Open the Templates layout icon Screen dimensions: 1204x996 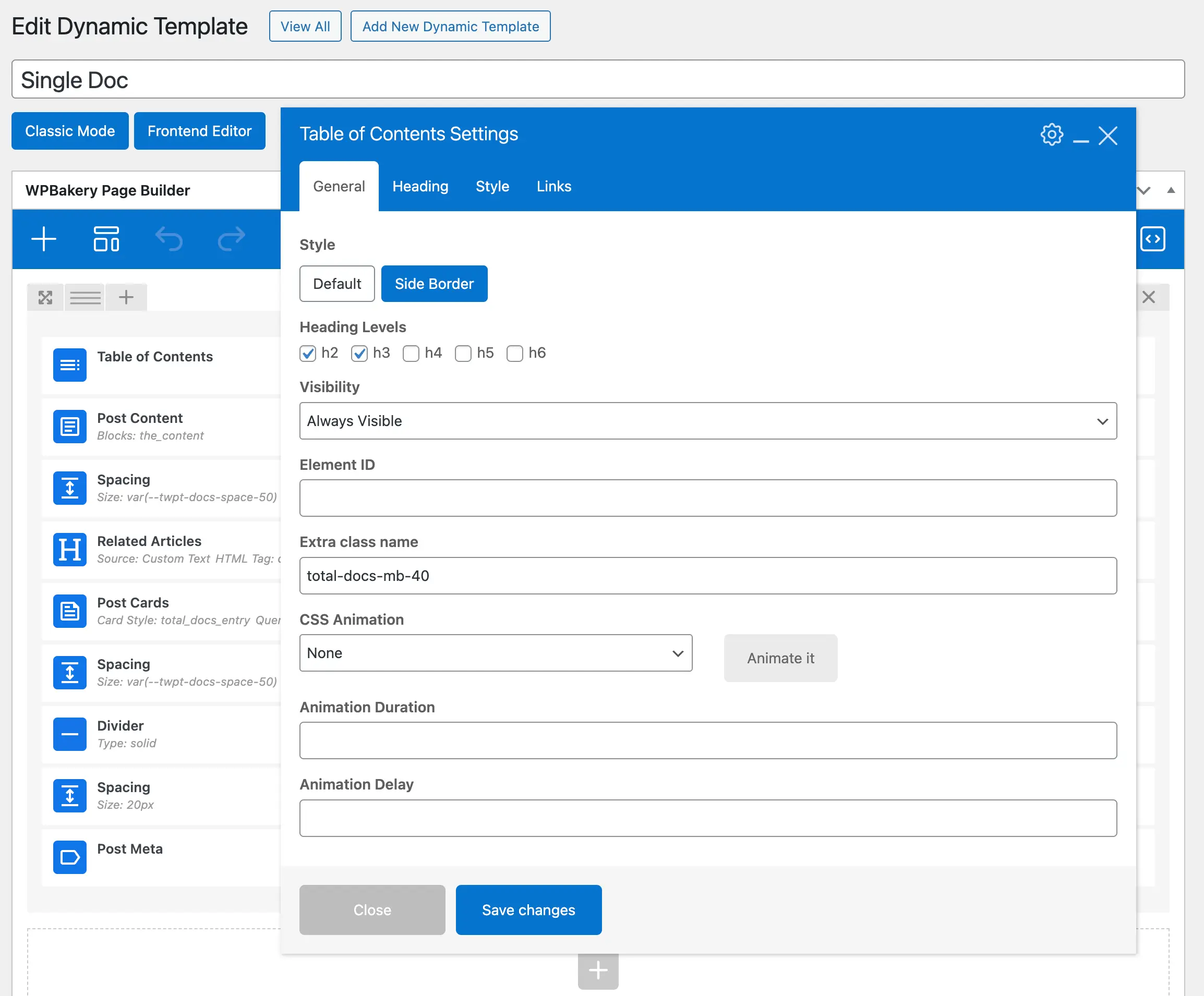106,239
